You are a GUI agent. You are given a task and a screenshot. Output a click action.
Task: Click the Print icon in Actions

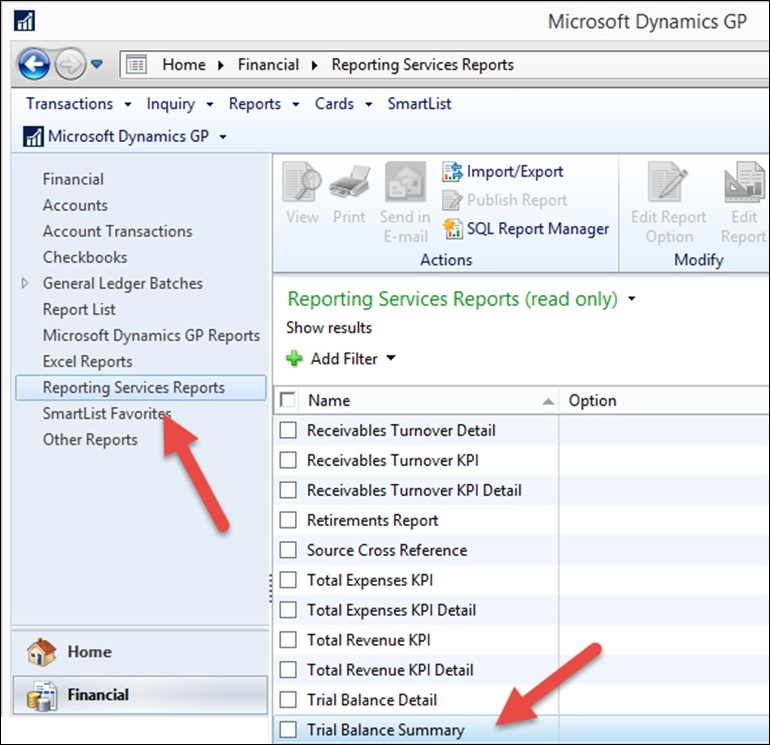click(349, 186)
